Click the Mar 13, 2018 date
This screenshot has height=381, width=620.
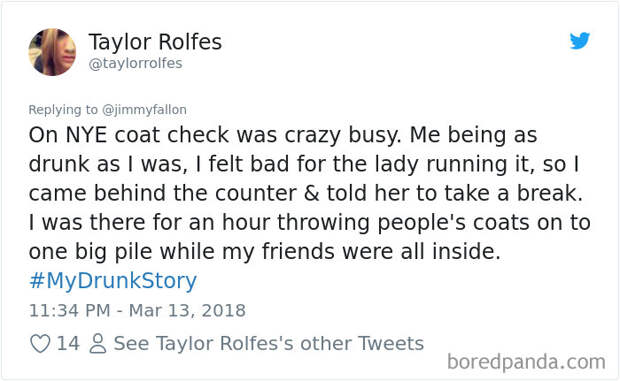[187, 310]
